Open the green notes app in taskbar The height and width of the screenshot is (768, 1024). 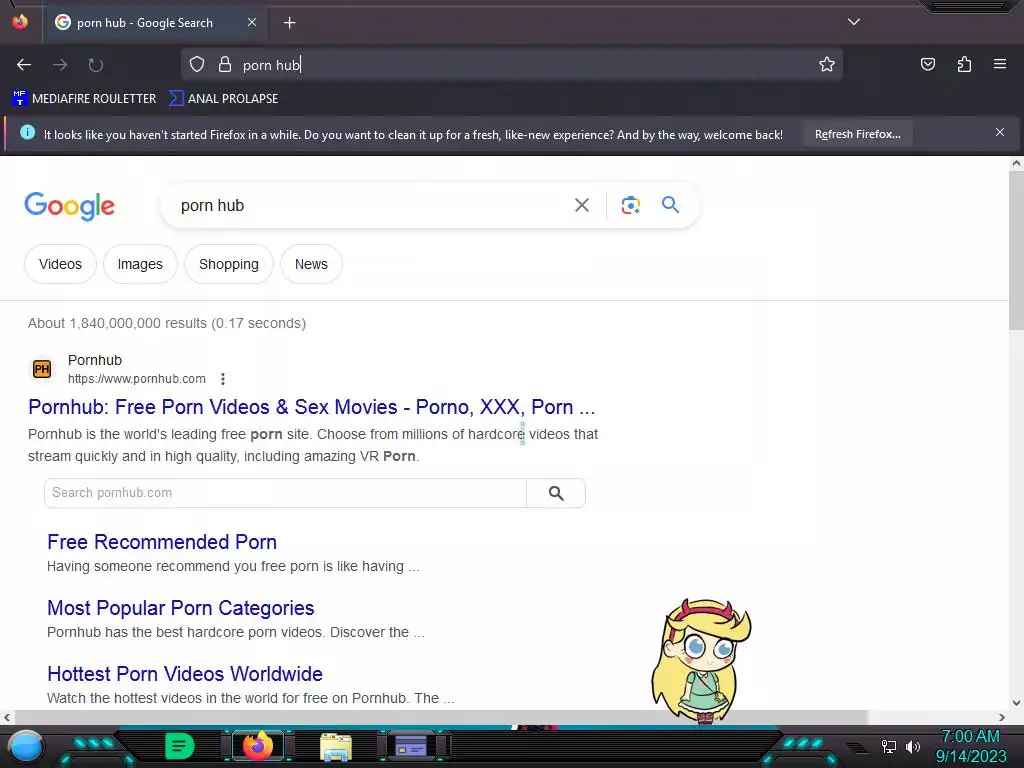tap(179, 746)
